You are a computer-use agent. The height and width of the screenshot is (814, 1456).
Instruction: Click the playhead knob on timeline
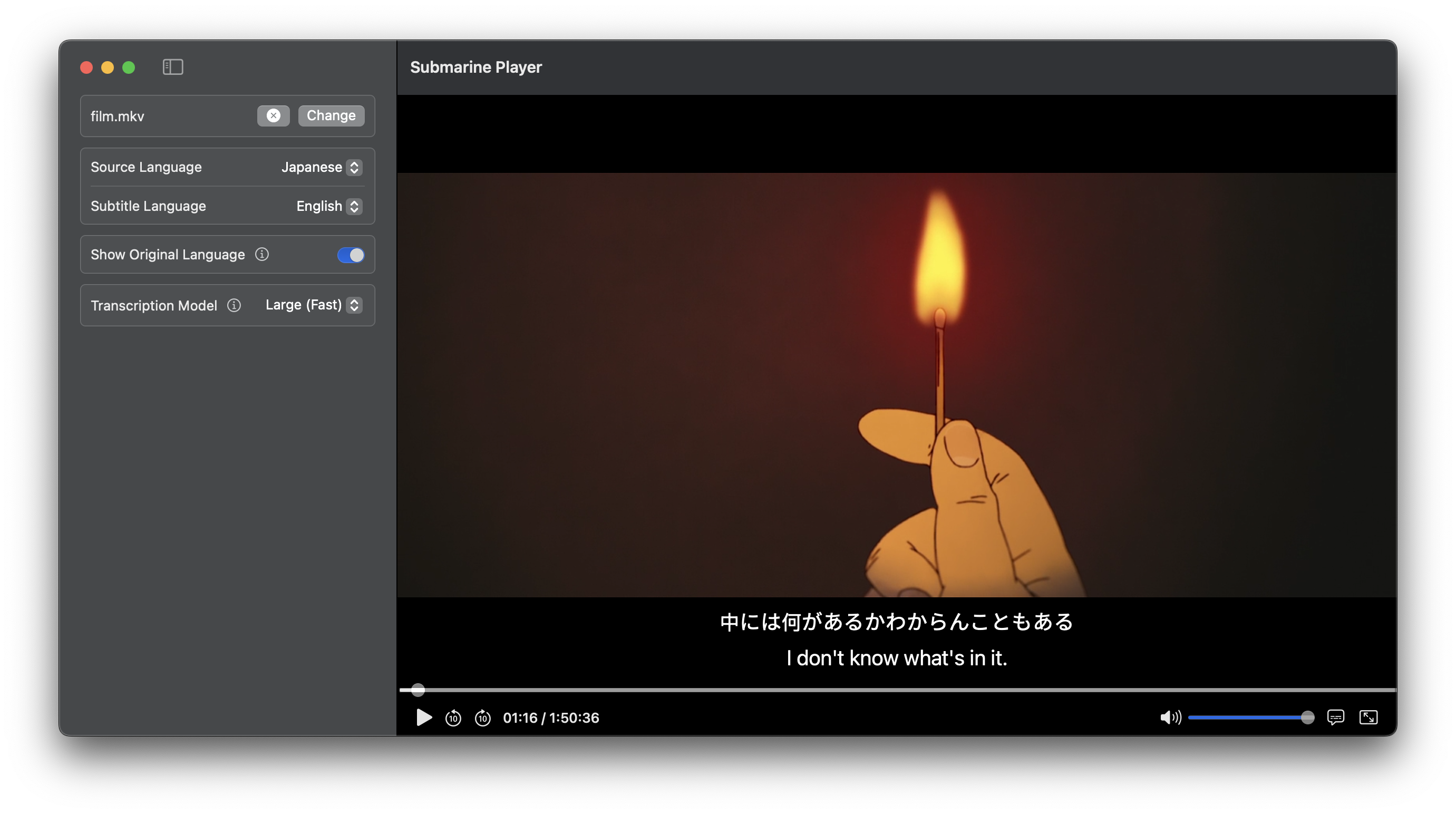(418, 690)
